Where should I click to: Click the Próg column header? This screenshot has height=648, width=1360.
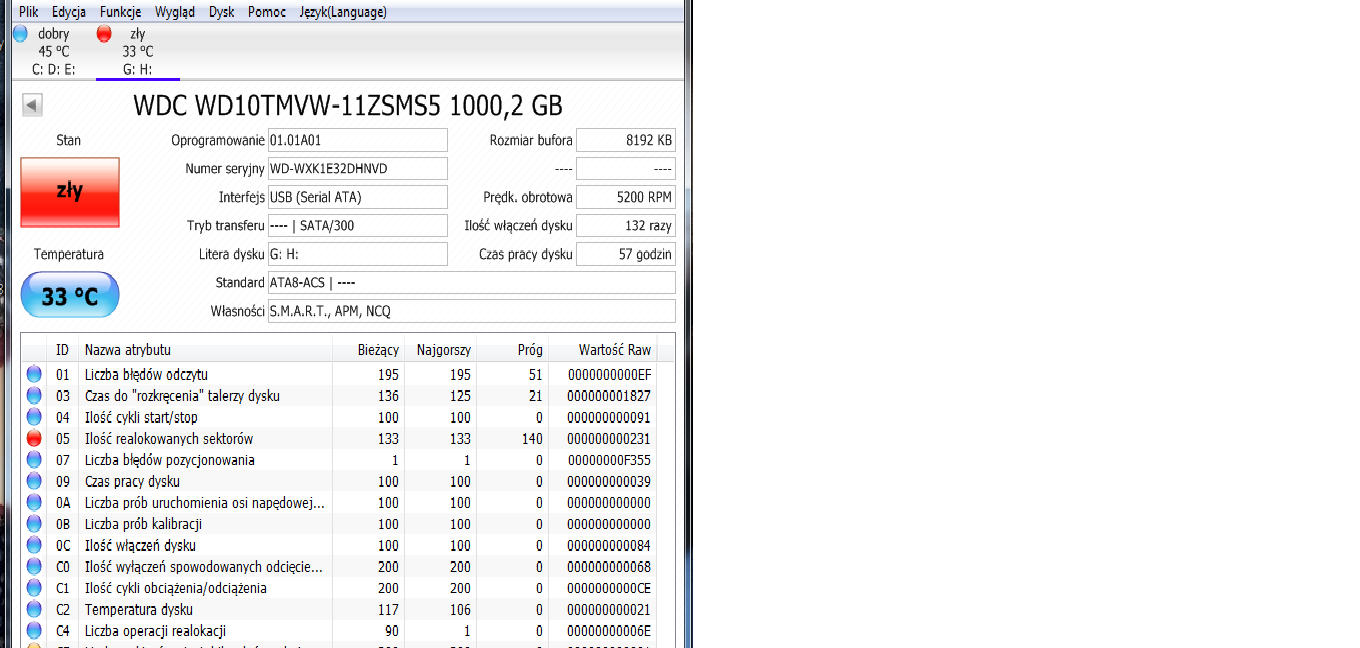tap(512, 350)
